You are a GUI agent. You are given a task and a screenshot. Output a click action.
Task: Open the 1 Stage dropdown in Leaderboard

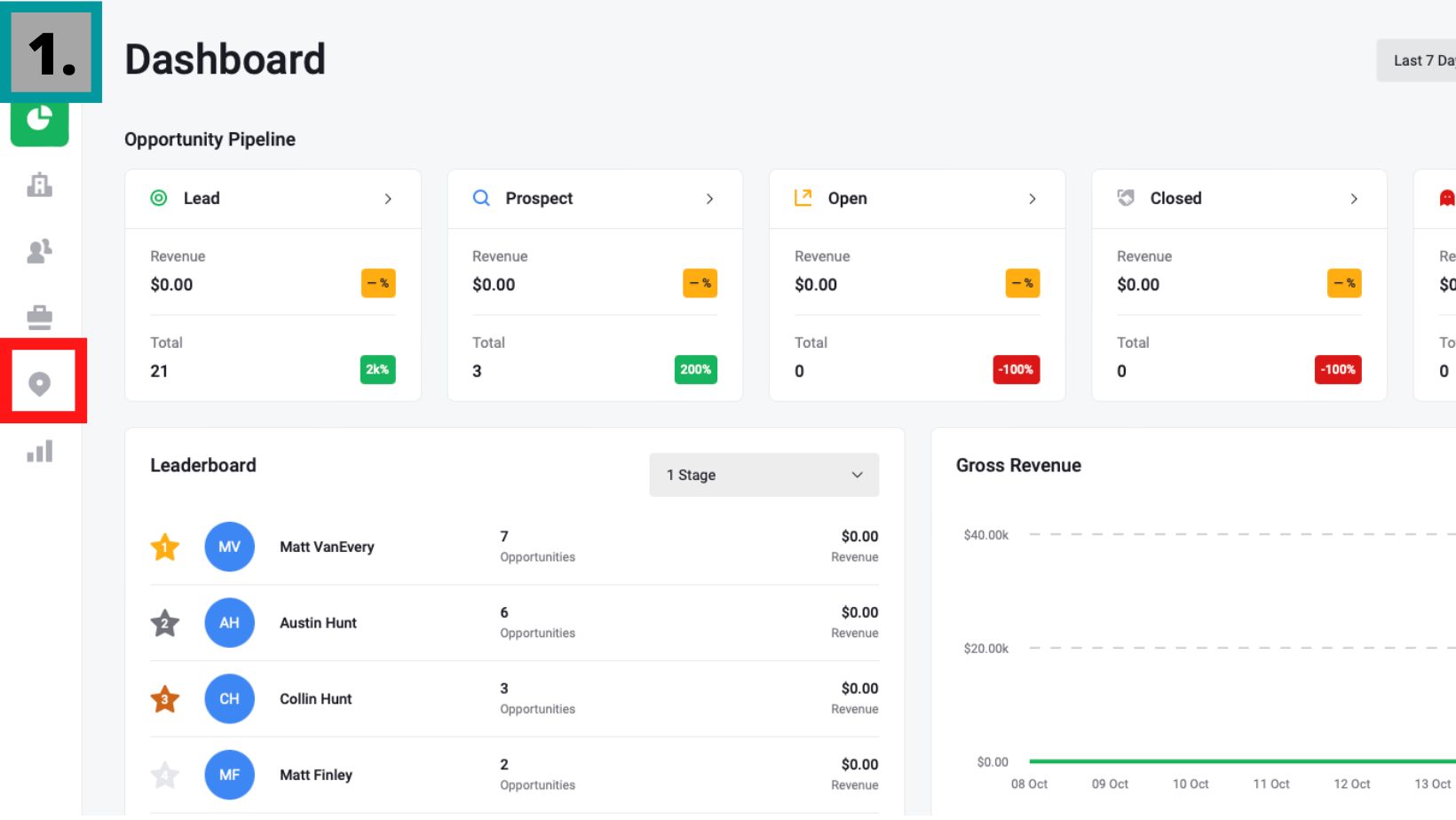(764, 475)
